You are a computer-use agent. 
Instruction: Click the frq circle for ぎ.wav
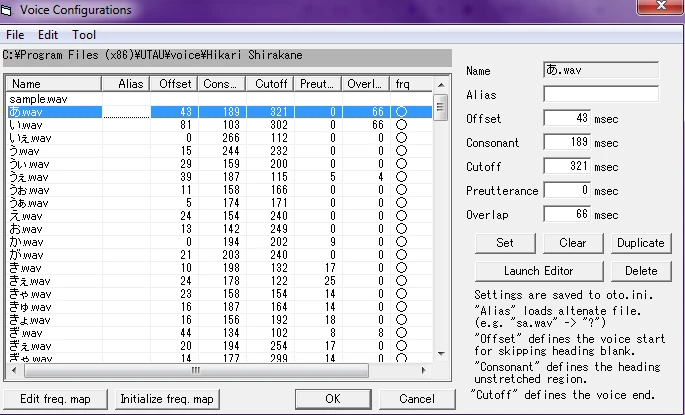tap(401, 333)
